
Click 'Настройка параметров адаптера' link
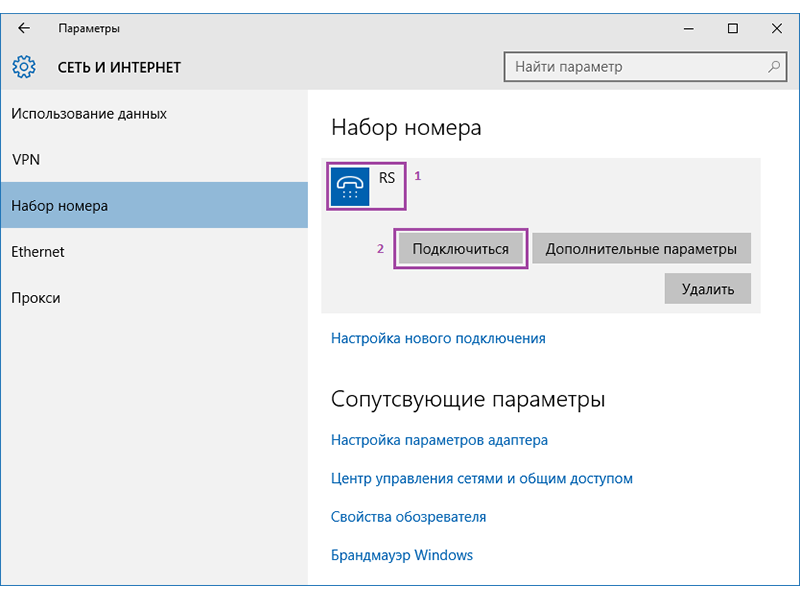(x=439, y=440)
